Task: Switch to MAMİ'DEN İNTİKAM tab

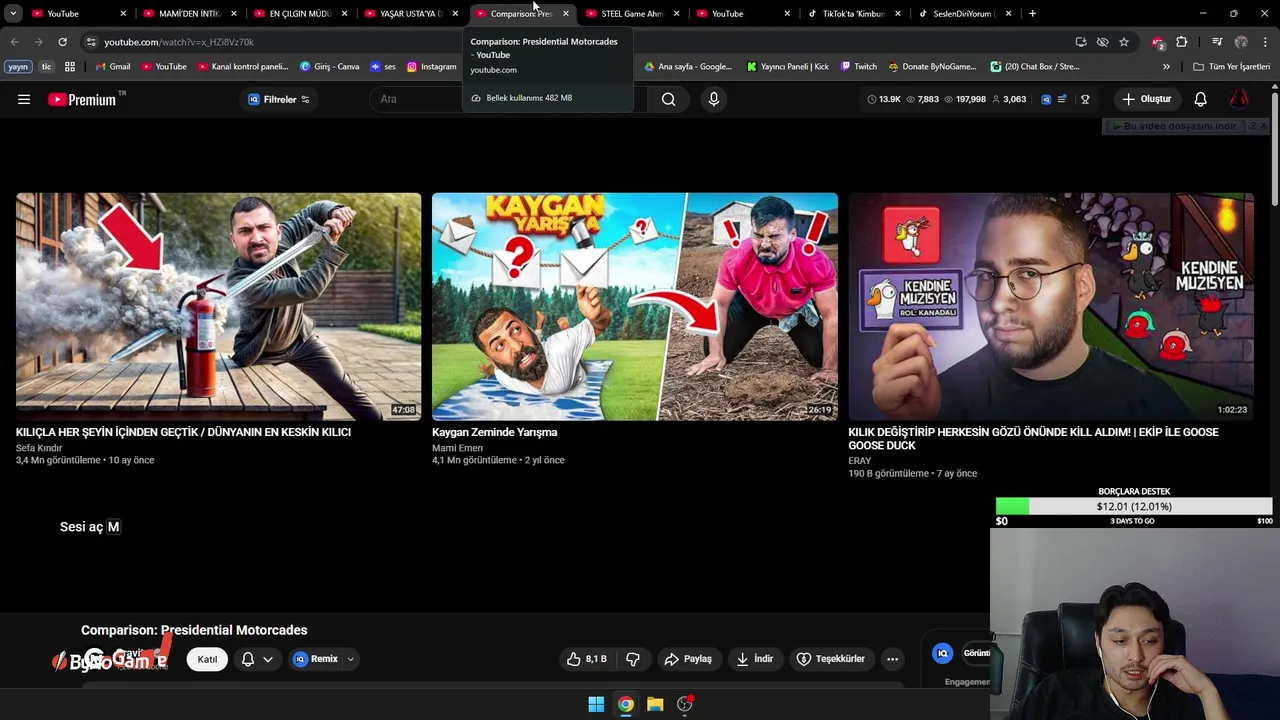Action: (187, 14)
